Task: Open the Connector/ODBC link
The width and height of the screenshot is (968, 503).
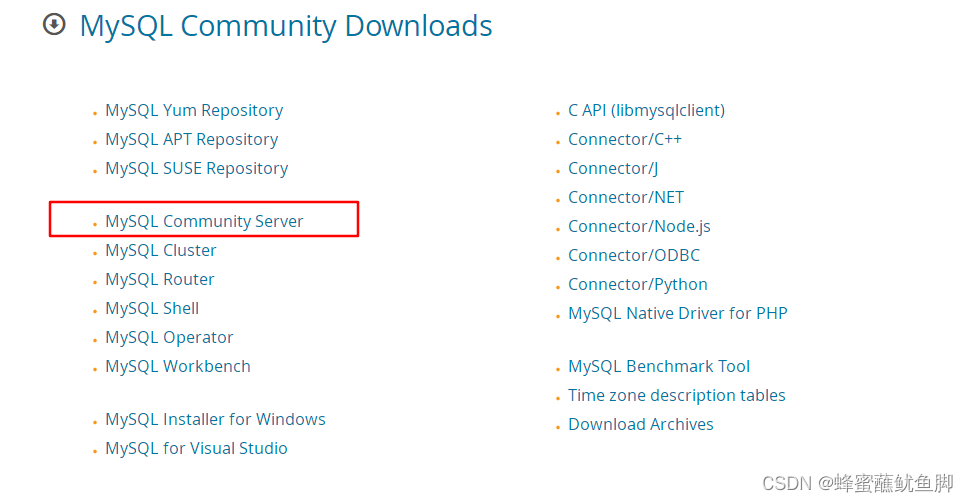Action: click(634, 256)
